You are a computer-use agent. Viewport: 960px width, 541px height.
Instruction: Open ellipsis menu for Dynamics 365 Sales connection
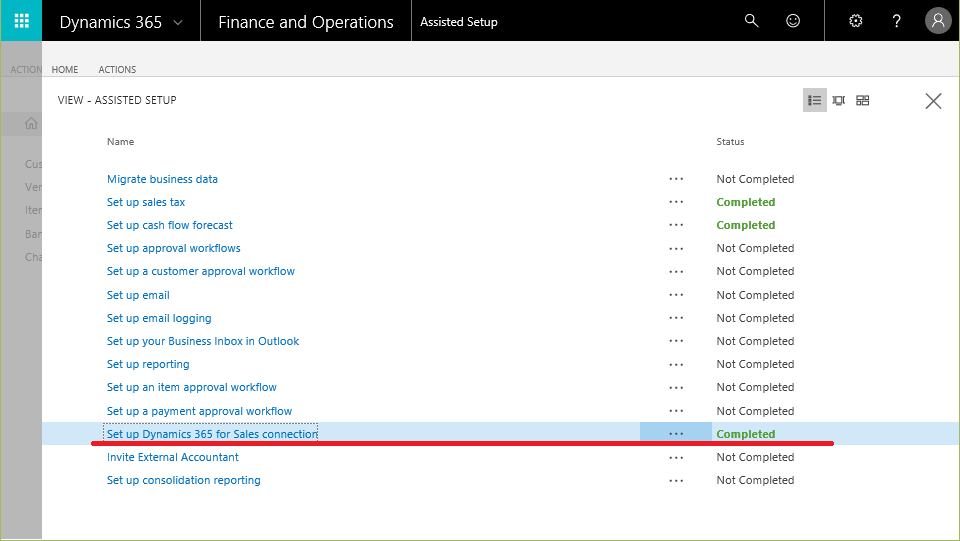(676, 433)
